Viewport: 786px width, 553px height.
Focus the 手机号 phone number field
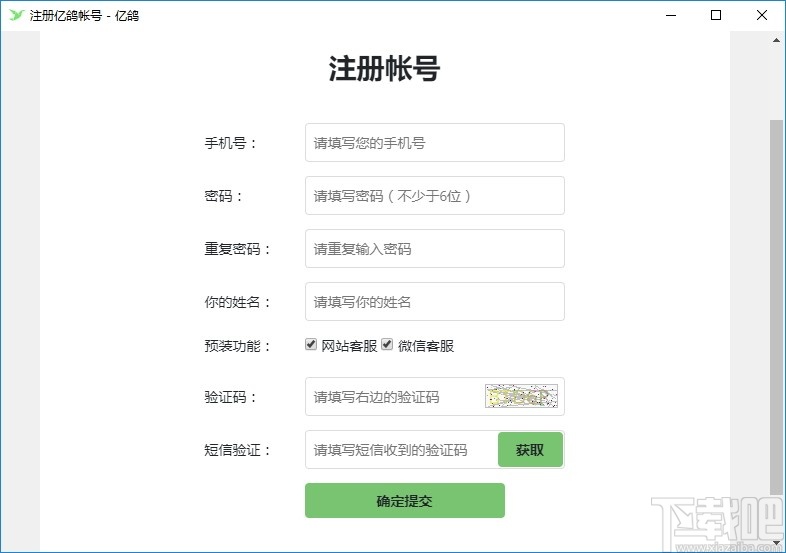[434, 143]
